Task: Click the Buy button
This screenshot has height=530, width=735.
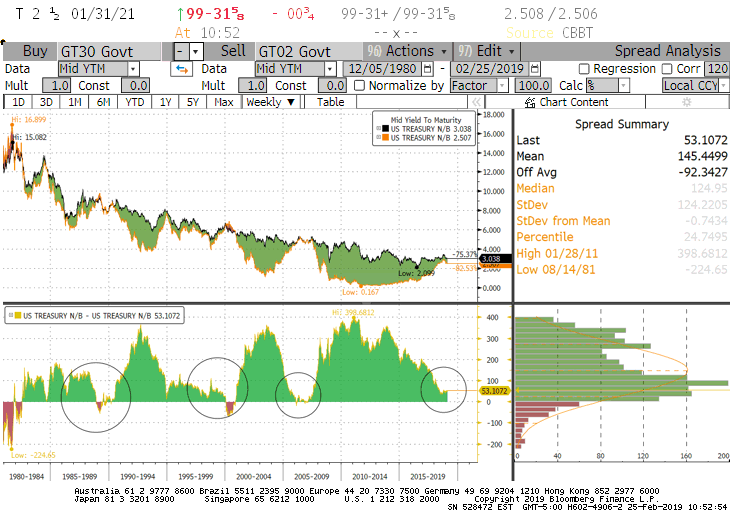Action: click(33, 51)
